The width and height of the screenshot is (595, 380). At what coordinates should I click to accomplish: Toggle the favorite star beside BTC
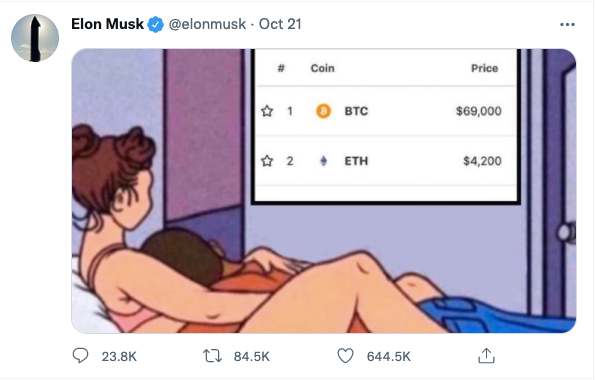267,111
